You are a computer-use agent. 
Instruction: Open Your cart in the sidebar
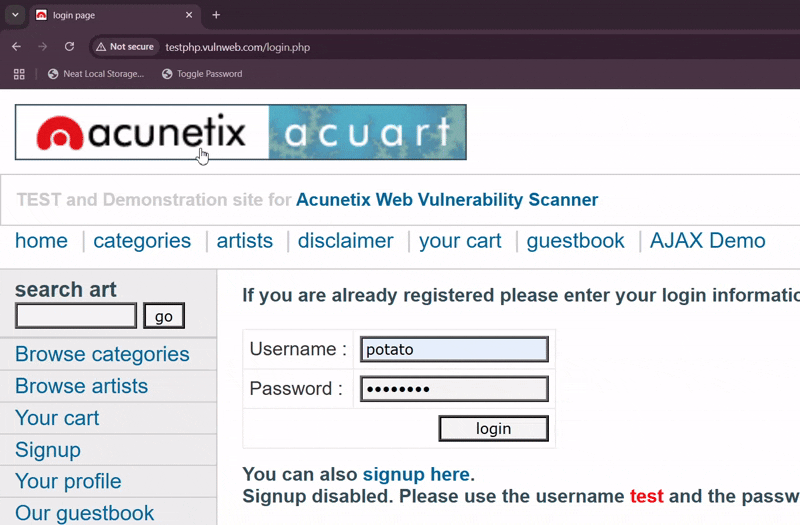pos(57,418)
